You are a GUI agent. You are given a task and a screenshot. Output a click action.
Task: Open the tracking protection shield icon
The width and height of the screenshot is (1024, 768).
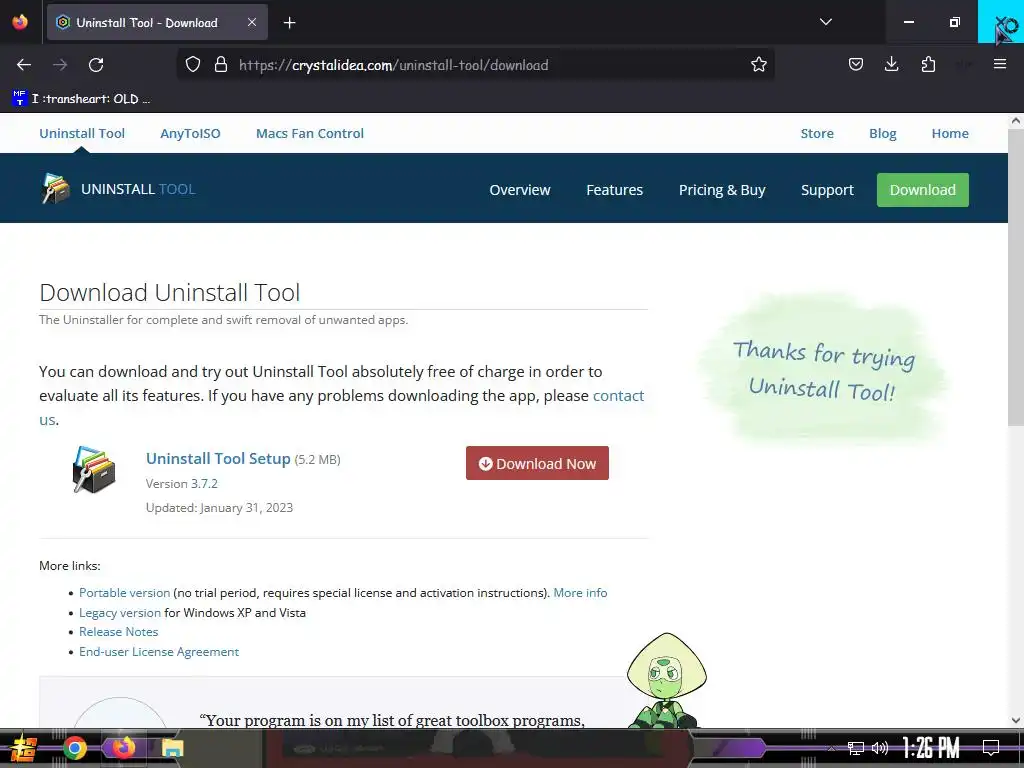tap(193, 64)
